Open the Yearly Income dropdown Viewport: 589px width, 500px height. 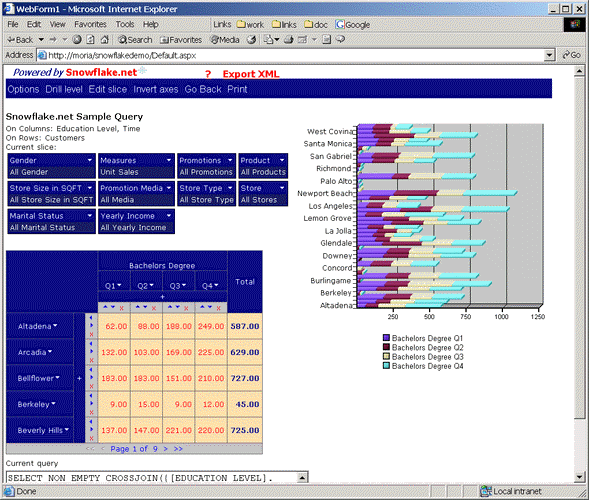pyautogui.click(x=169, y=216)
